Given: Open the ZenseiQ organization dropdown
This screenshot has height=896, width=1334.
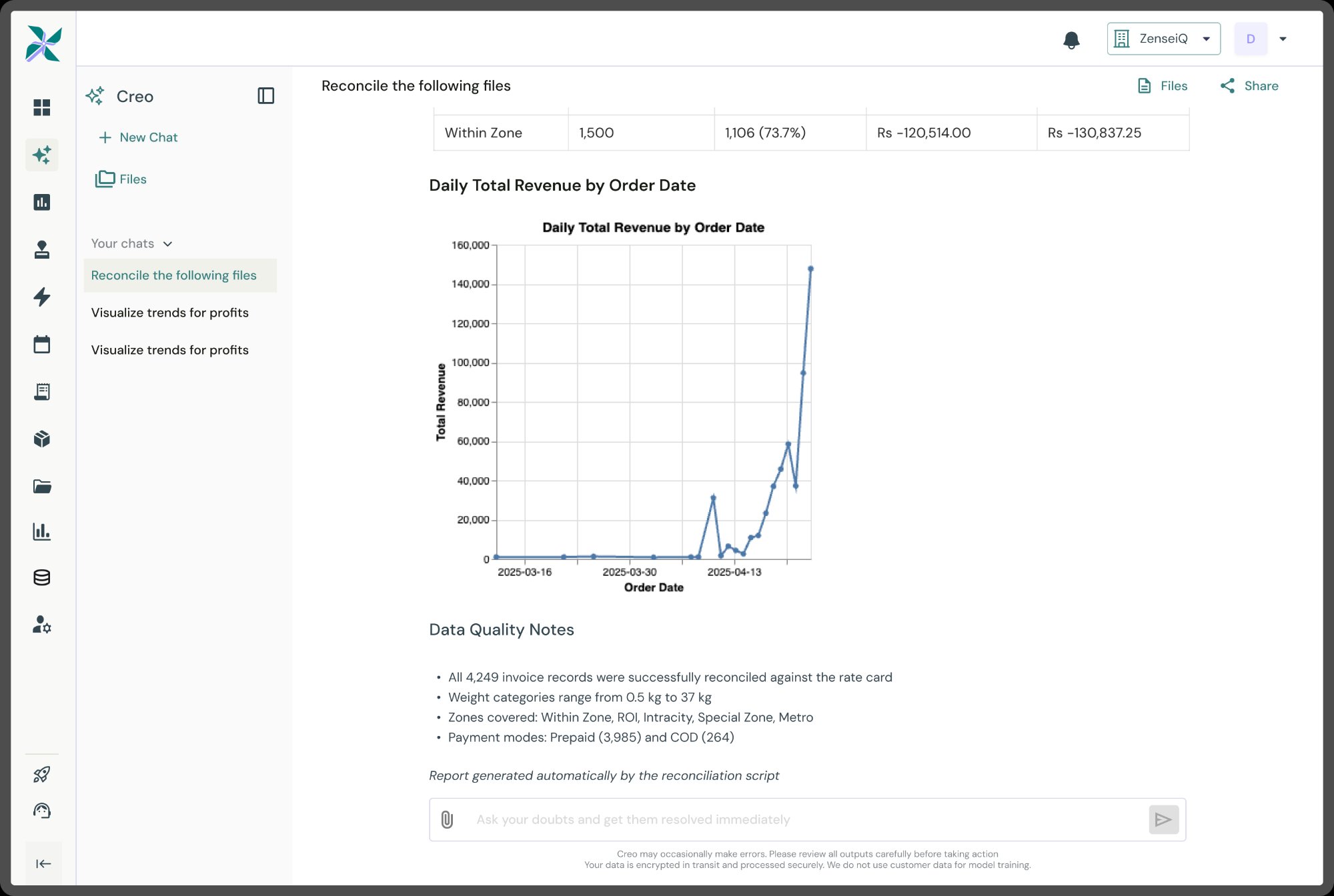Looking at the screenshot, I should [x=1163, y=39].
